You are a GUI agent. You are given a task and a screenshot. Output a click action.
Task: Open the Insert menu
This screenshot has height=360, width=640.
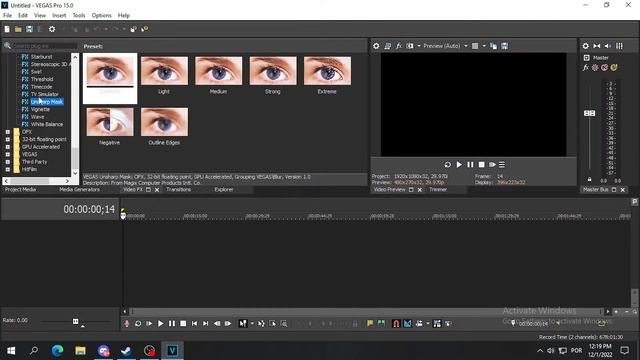tap(59, 16)
